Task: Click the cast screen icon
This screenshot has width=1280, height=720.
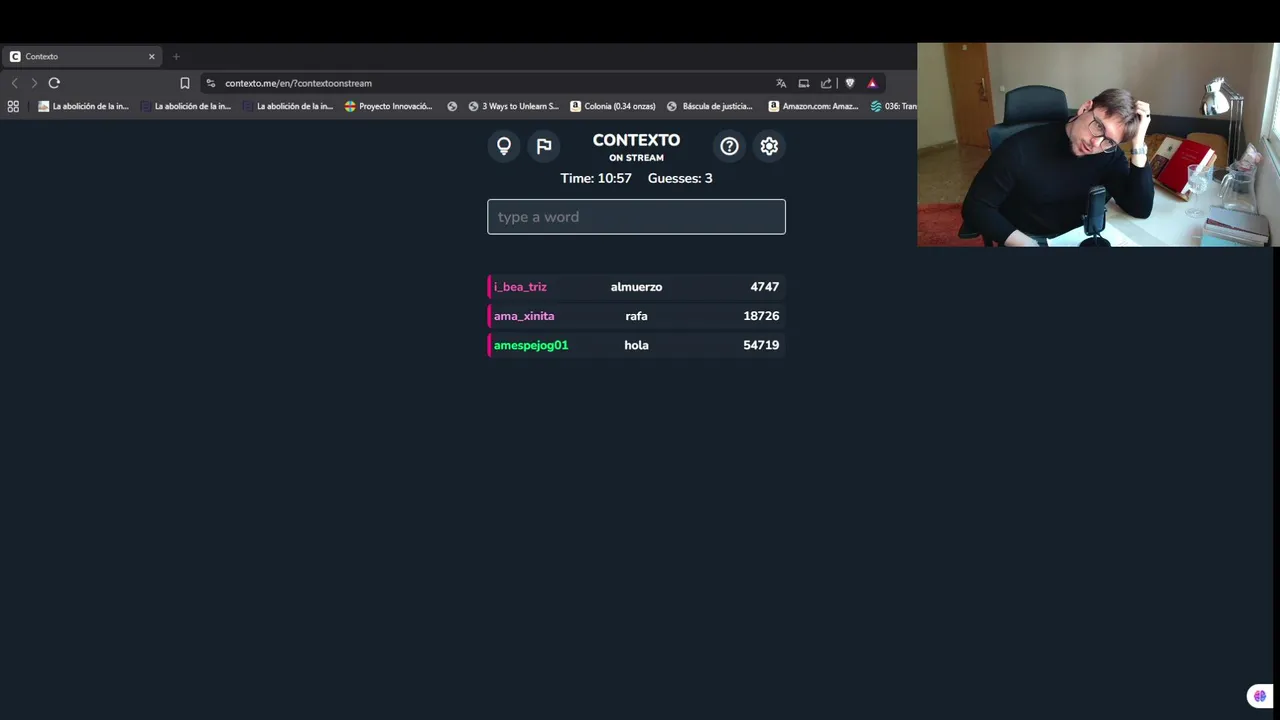Action: (803, 83)
